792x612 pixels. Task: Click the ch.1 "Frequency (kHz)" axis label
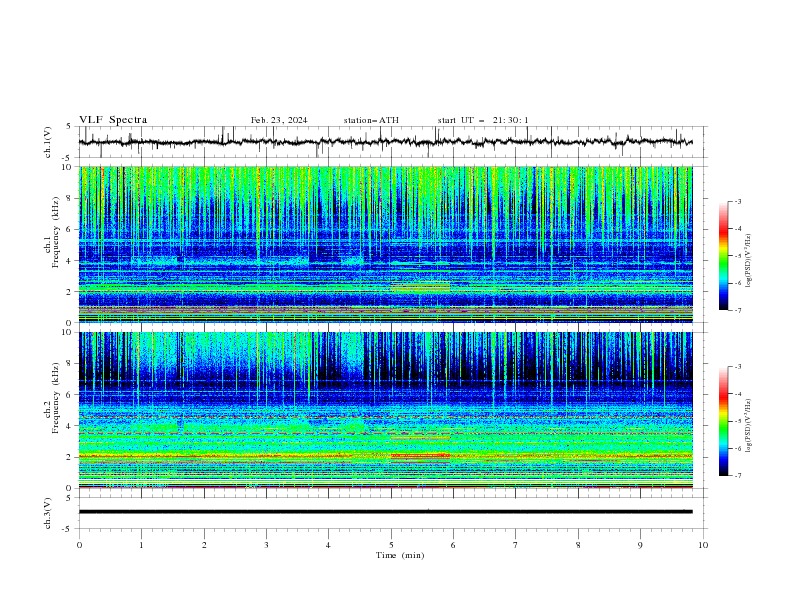[56, 232]
